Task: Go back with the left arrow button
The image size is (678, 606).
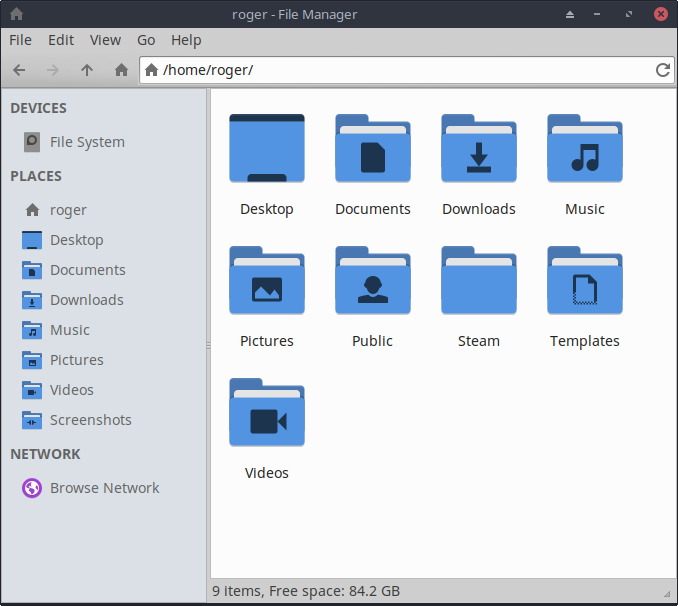Action: (19, 70)
